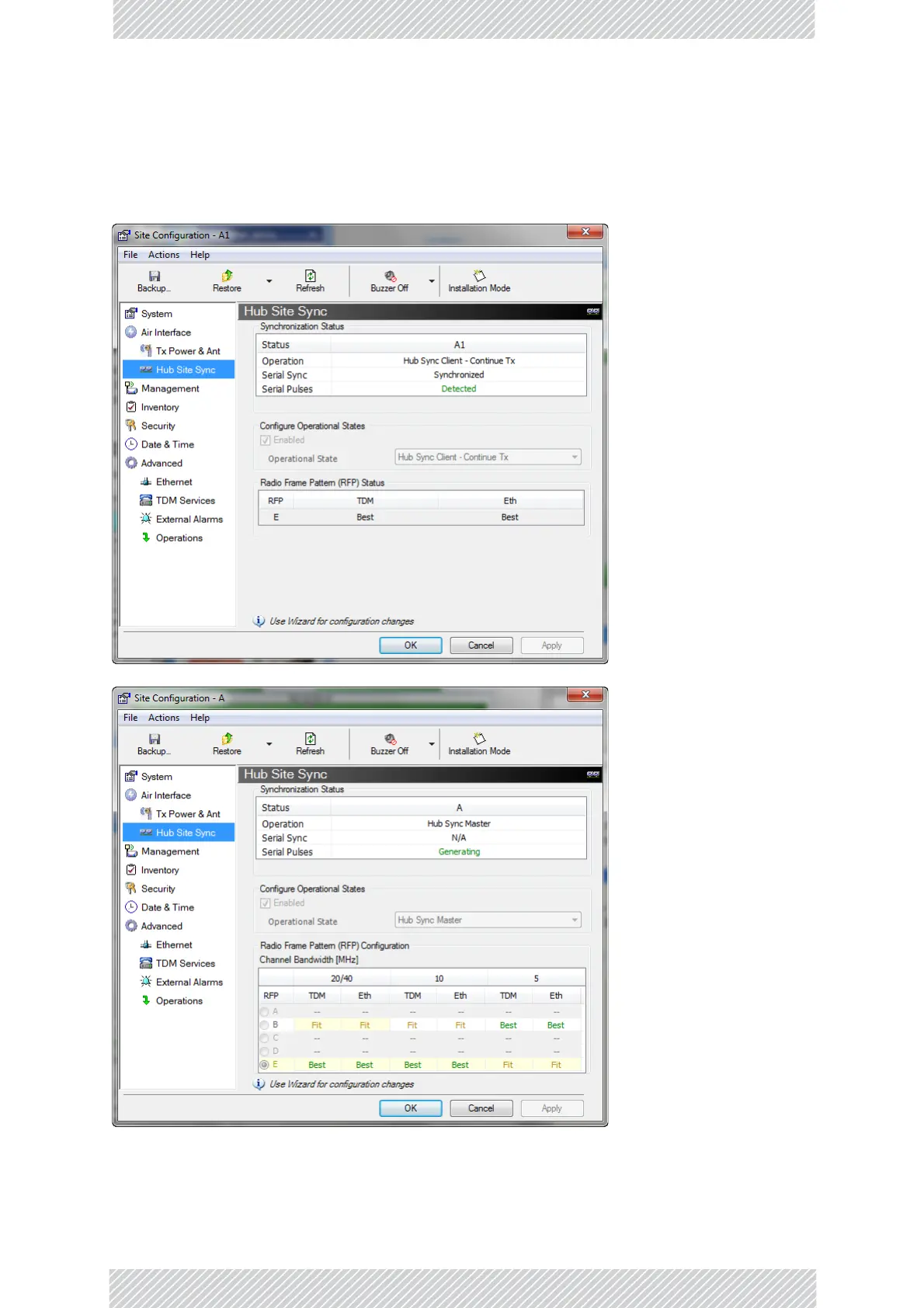The height and width of the screenshot is (1308, 924).
Task: Select RFP C radio button
Action: click(x=265, y=1038)
